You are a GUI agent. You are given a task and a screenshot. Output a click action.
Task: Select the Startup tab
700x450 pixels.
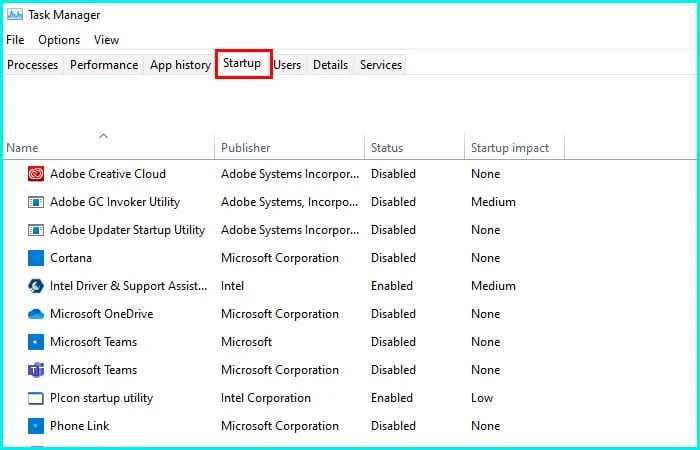[x=242, y=63]
